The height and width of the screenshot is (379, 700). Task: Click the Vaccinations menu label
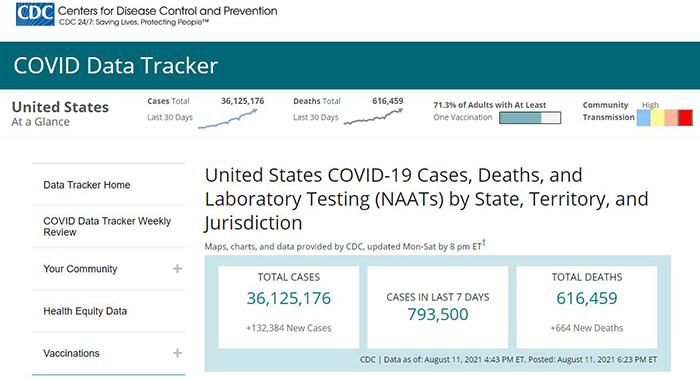(71, 353)
